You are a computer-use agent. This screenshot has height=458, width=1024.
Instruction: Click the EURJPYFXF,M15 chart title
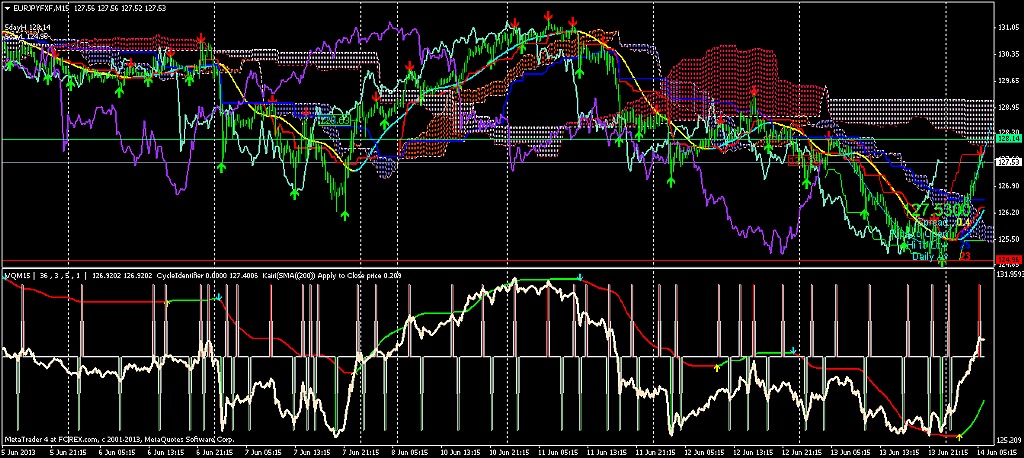tap(42, 8)
